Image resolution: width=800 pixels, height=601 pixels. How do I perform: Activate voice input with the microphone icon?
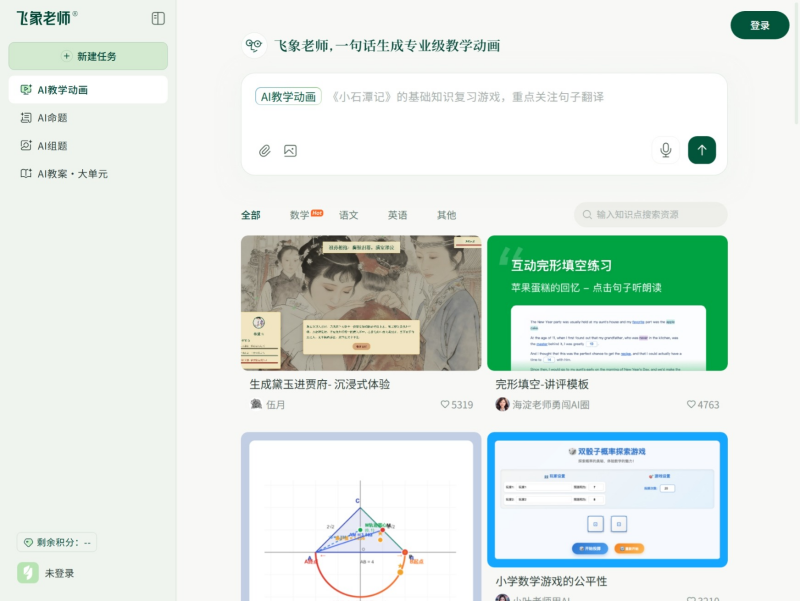pos(664,150)
